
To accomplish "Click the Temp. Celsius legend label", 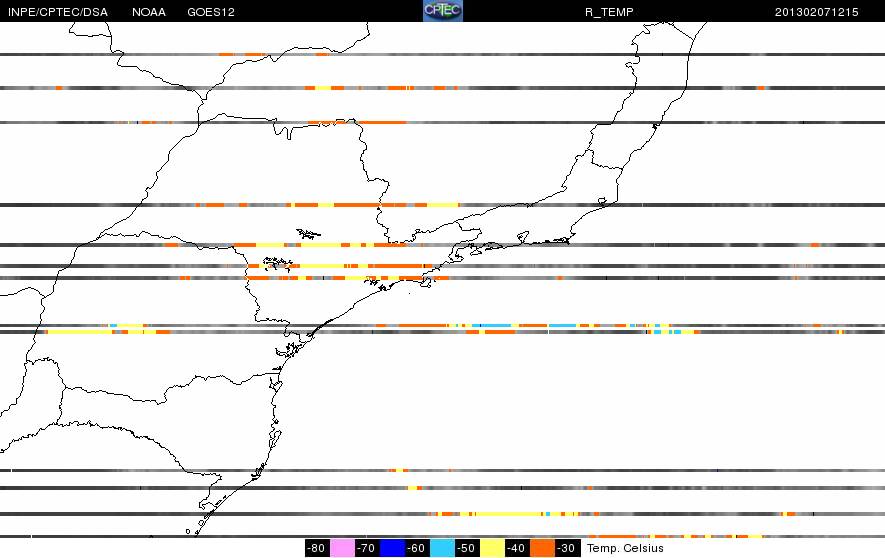I will point(625,548).
